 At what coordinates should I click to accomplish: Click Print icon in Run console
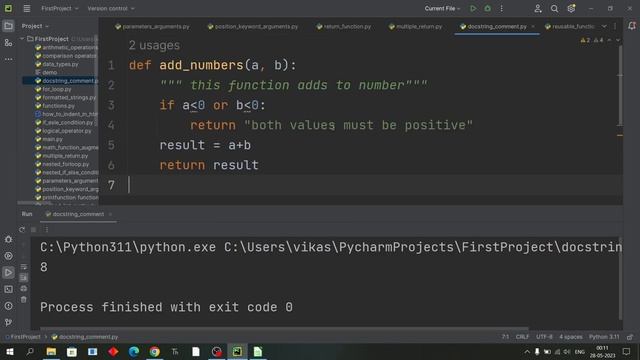24,289
